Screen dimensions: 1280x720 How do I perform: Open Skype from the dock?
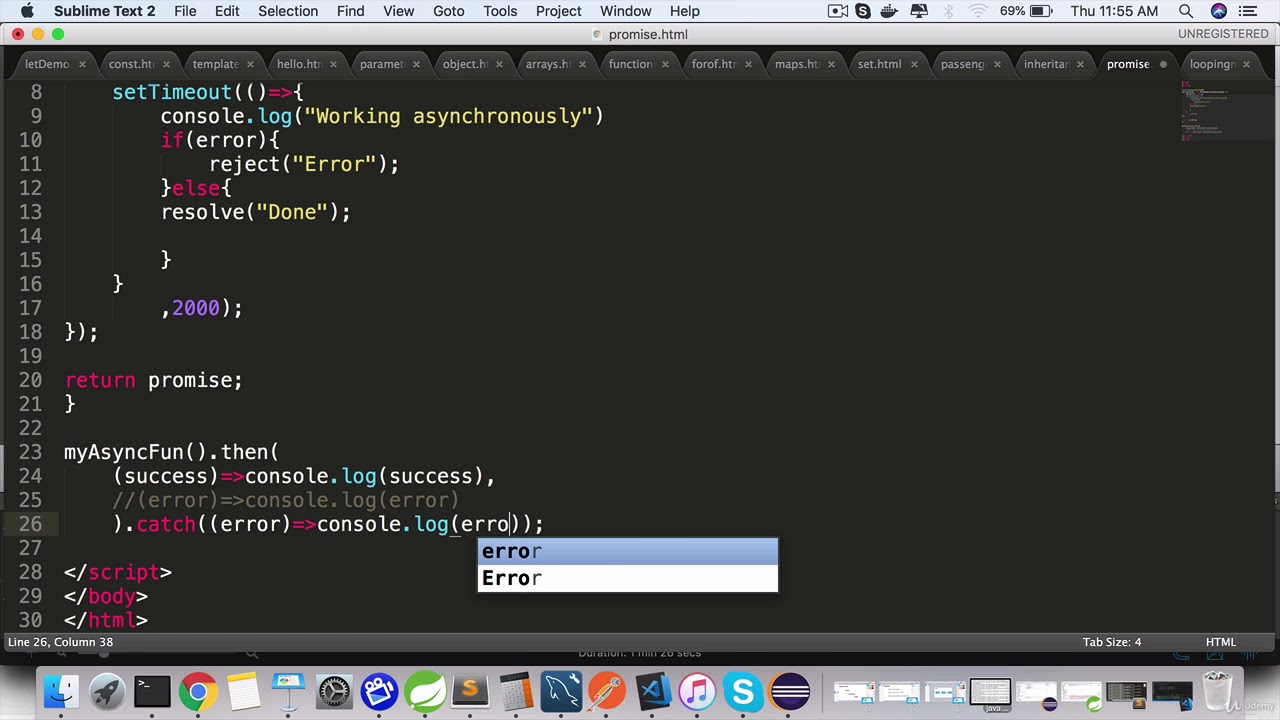click(743, 691)
